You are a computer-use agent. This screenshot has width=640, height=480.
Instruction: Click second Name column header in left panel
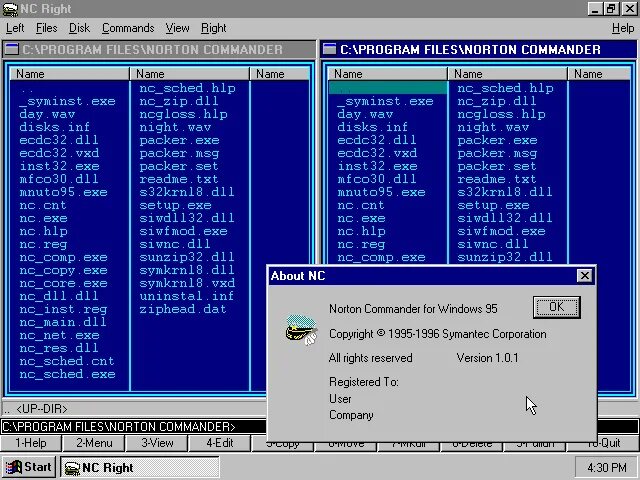point(189,74)
